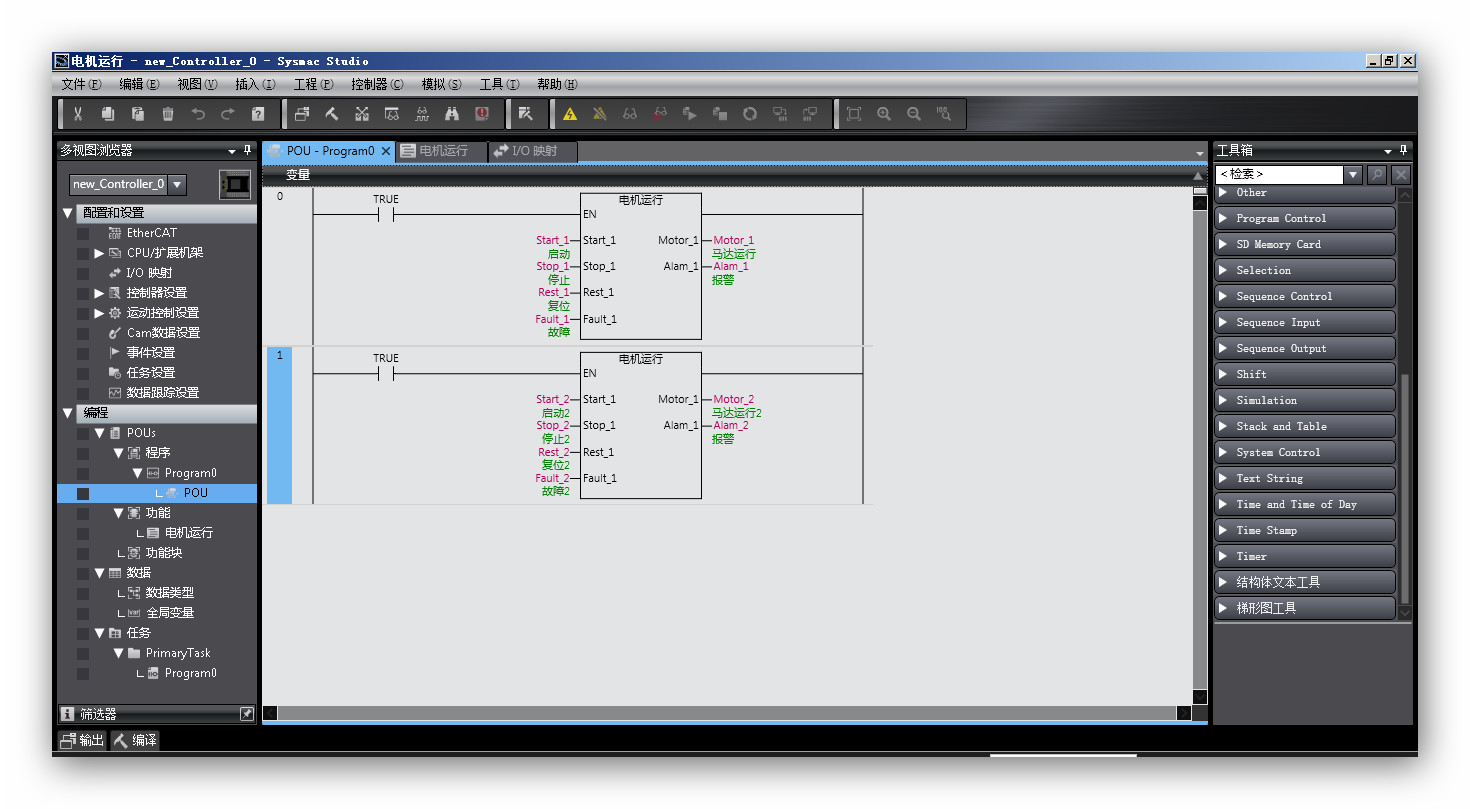Open the new_Controller_0 dropdown
The image size is (1470, 809).
coord(177,184)
